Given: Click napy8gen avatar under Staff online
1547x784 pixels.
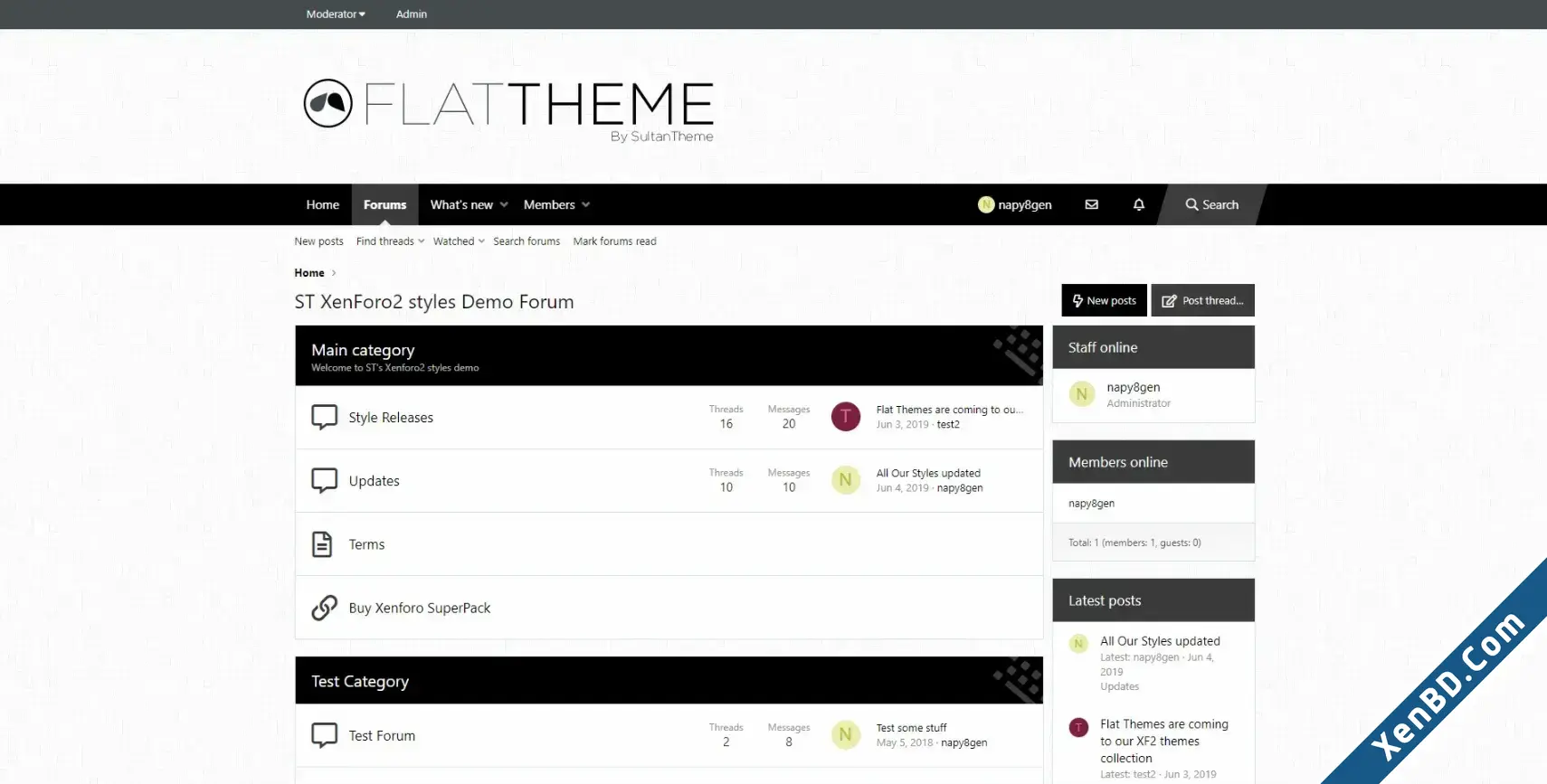Looking at the screenshot, I should point(1082,394).
